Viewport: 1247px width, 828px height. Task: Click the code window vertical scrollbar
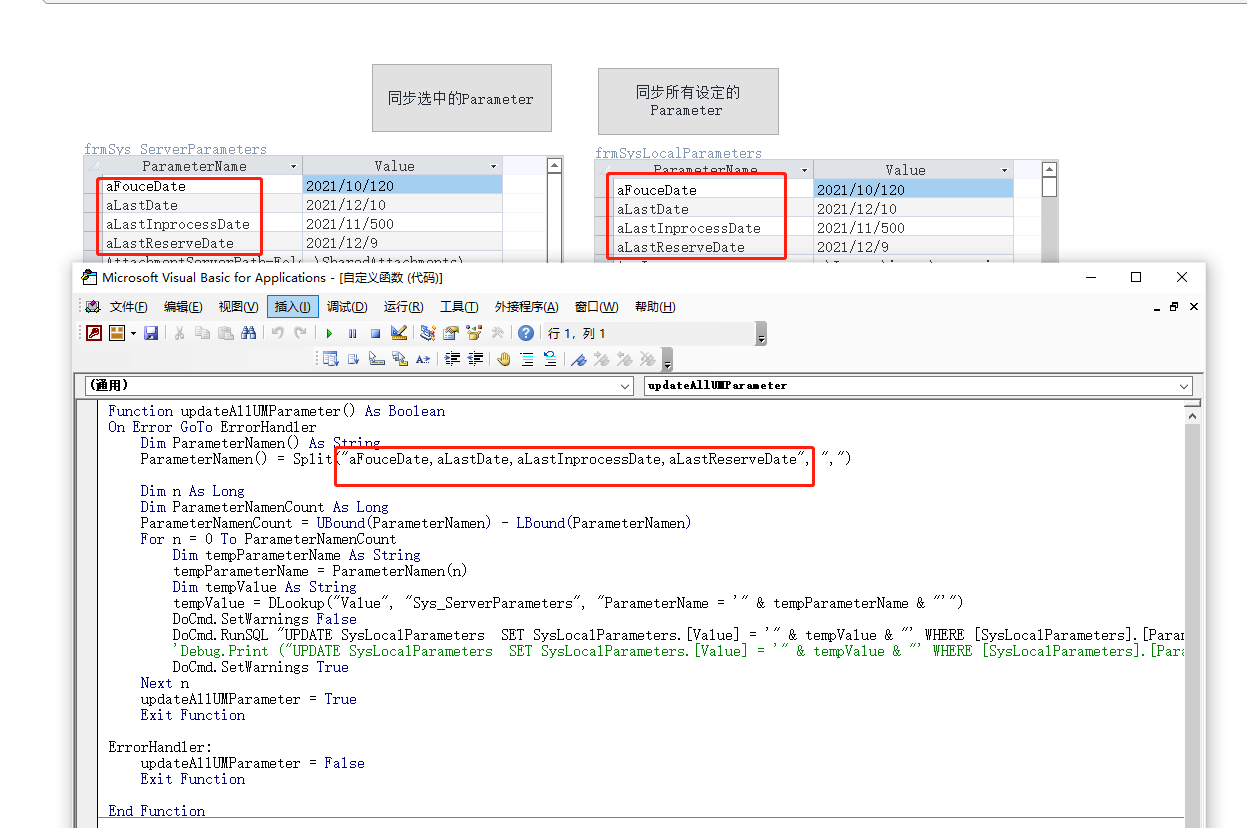1193,616
